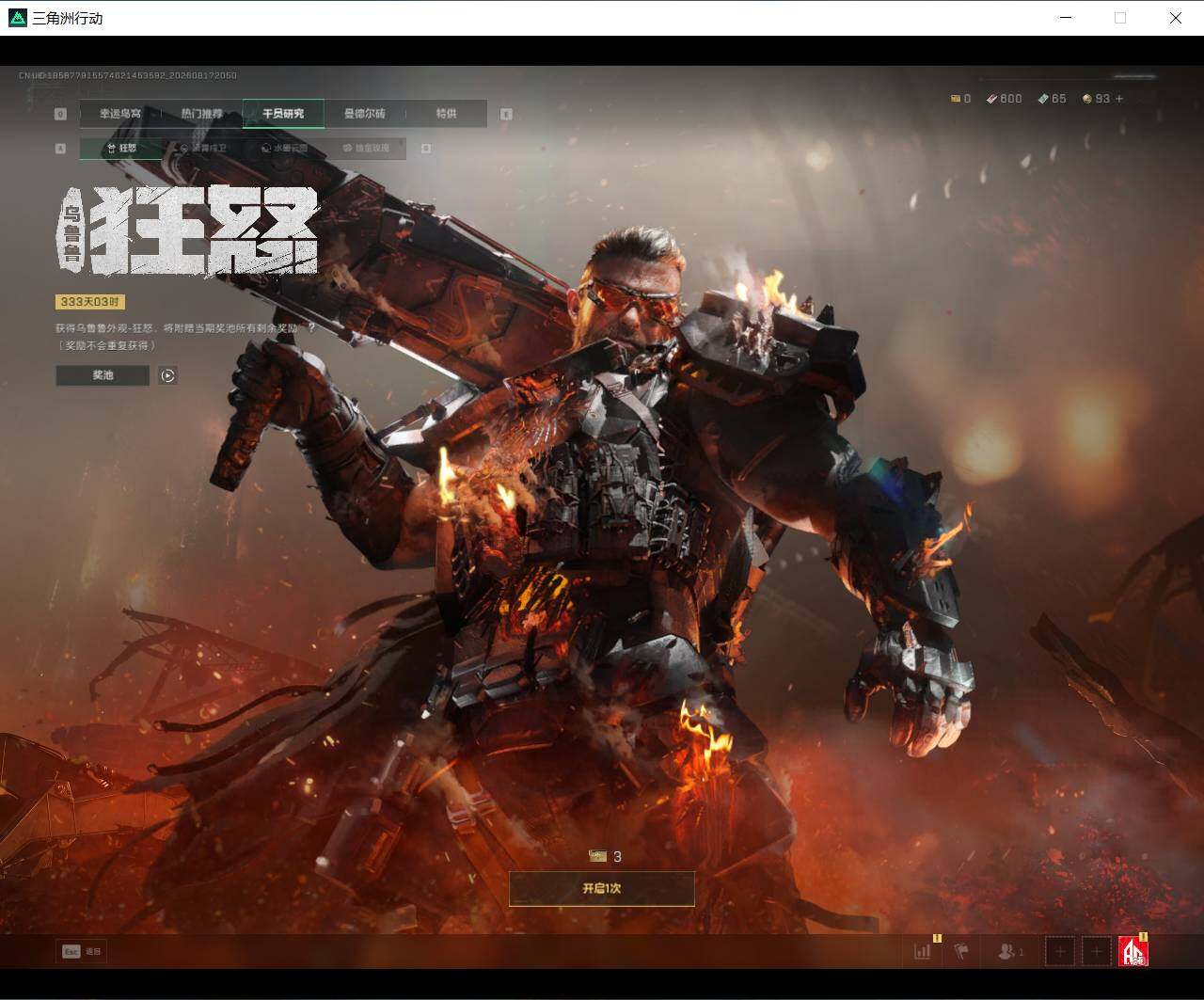This screenshot has height=1000, width=1204.
Task: Click the ticket cost icon above 开启1次
Action: pos(597,856)
